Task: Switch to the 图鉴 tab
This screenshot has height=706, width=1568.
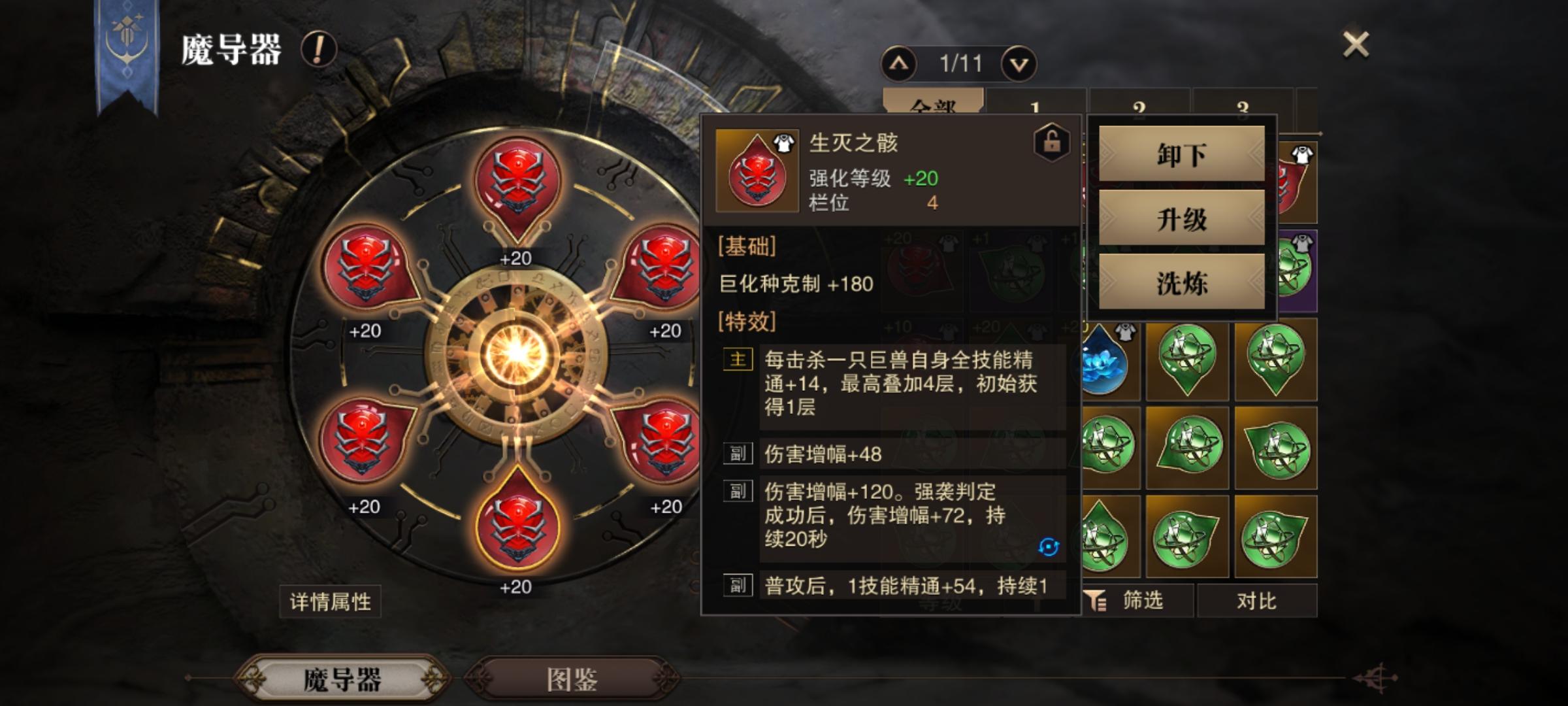Action: pyautogui.click(x=572, y=680)
